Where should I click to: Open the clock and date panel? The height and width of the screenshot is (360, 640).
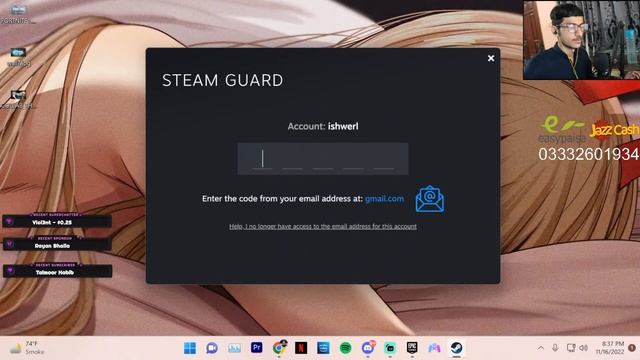609,348
